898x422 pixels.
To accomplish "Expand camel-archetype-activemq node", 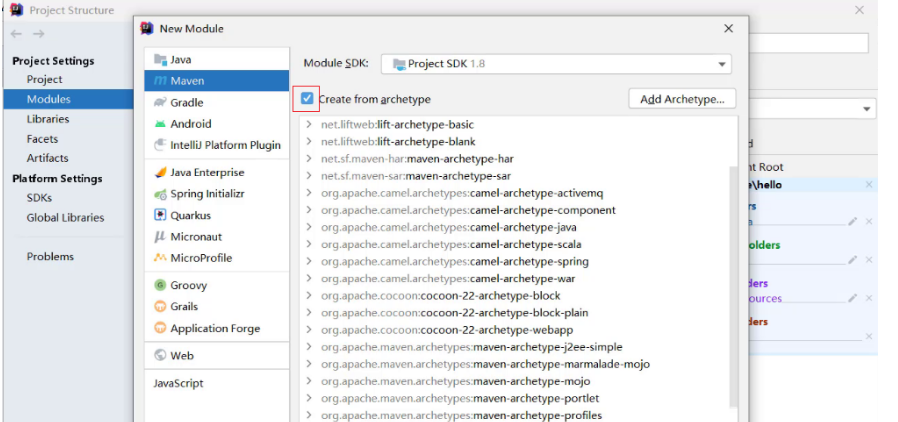I will click(x=309, y=193).
